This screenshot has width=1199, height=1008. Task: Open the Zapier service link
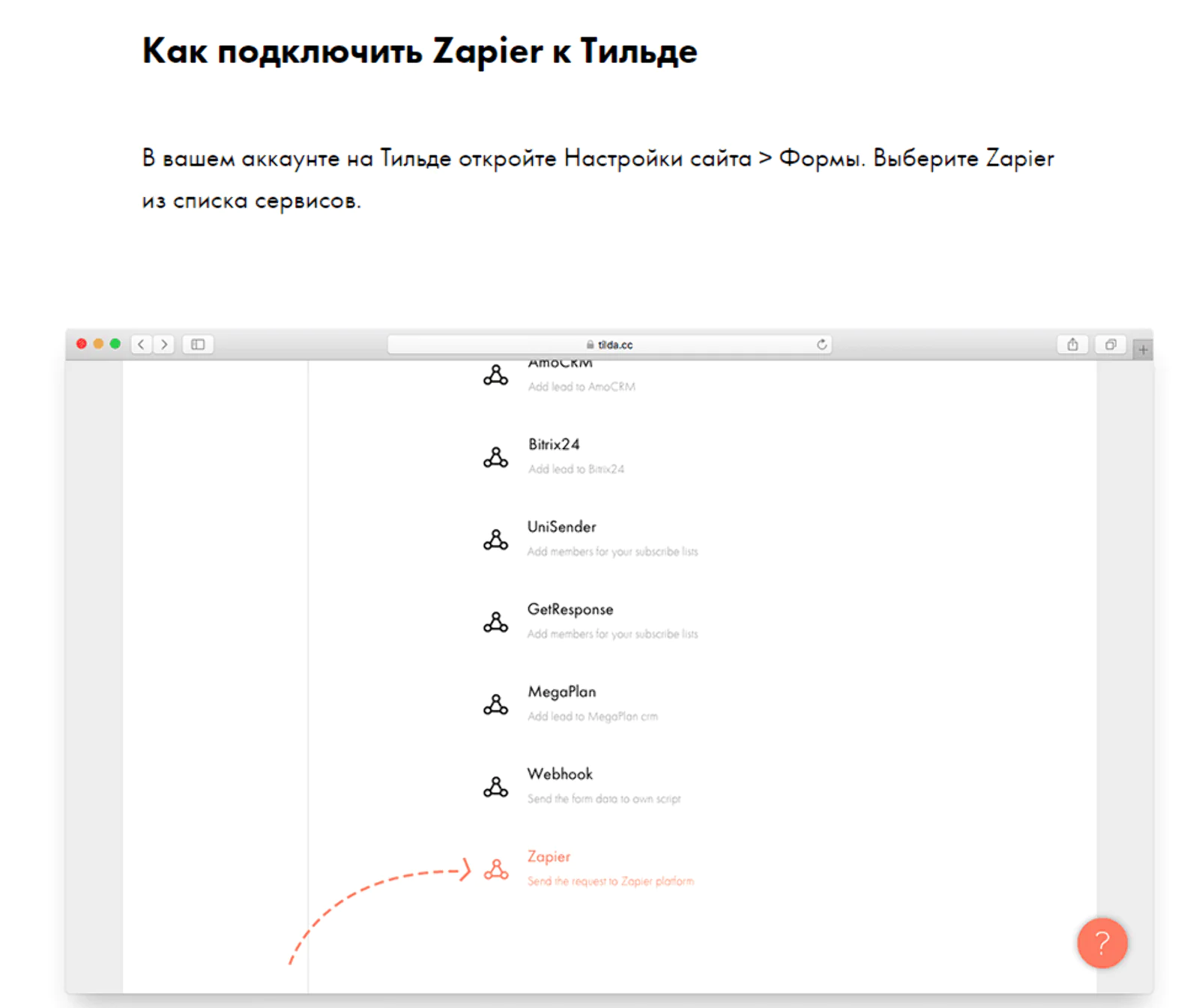click(549, 857)
